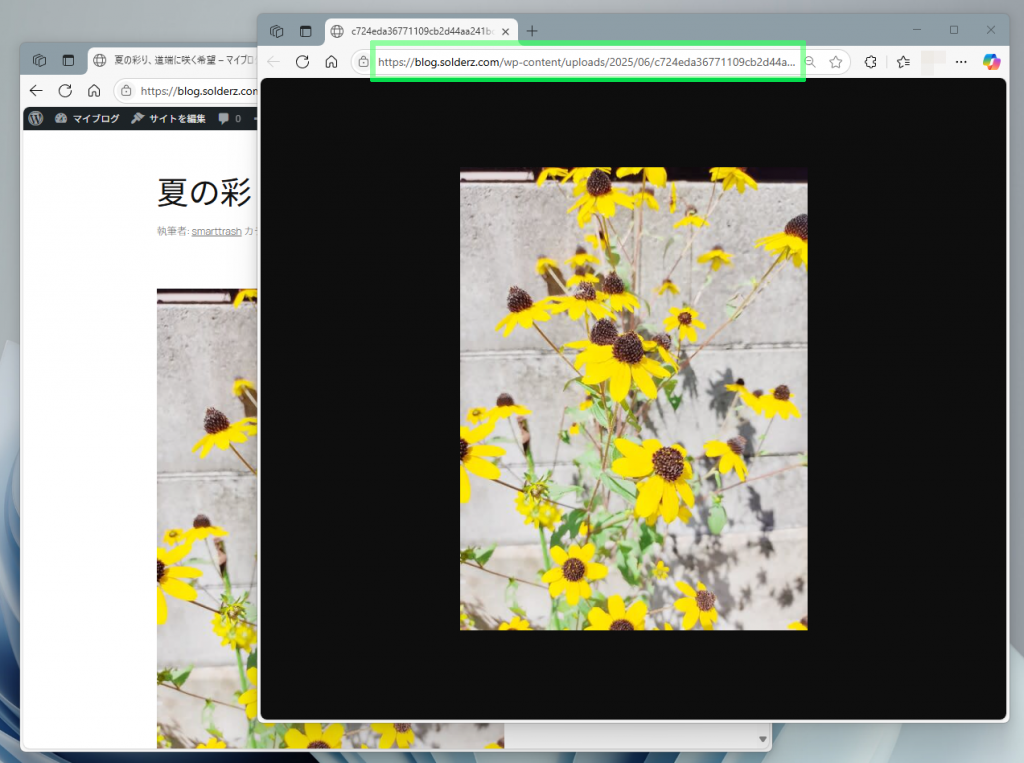Refresh the front image page
The image size is (1024, 763).
[x=302, y=62]
